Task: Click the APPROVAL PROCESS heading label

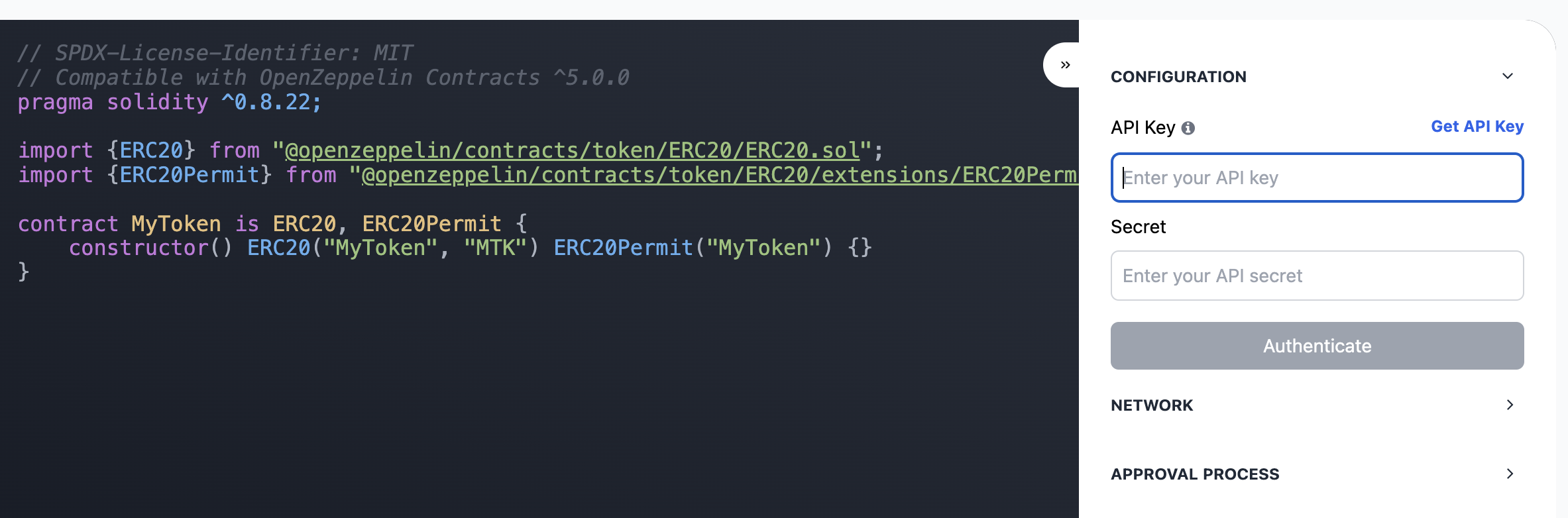Action: tap(1195, 474)
